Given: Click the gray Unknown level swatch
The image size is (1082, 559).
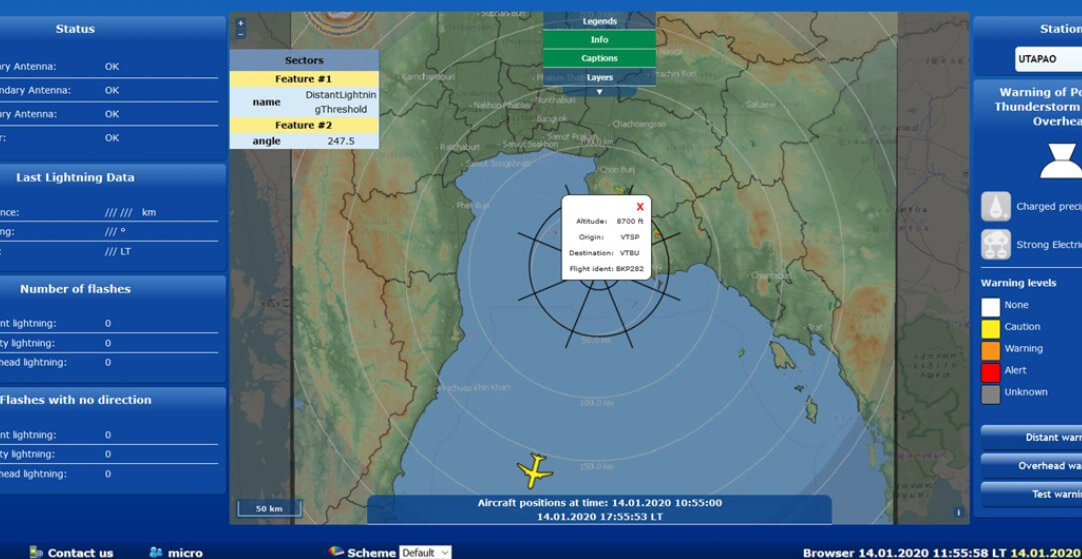Looking at the screenshot, I should [x=990, y=394].
